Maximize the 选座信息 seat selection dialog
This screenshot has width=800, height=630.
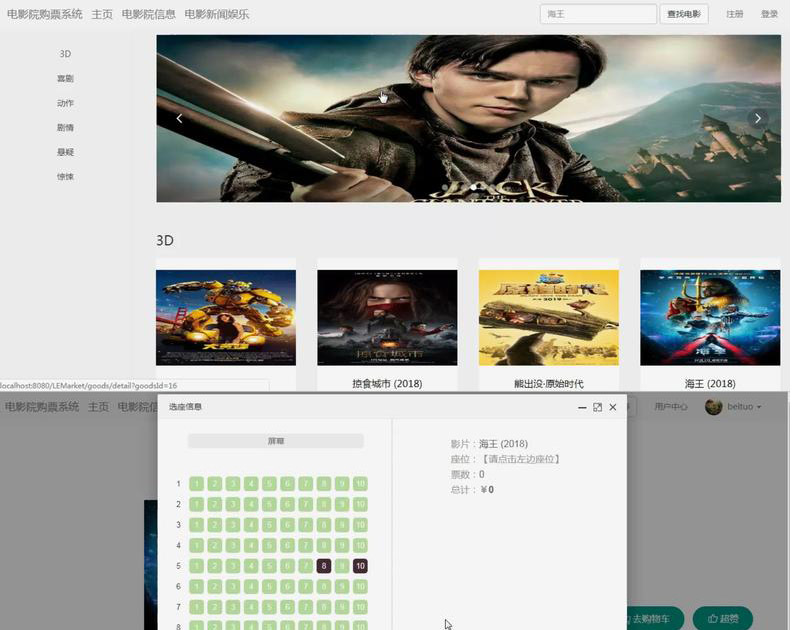click(x=597, y=407)
